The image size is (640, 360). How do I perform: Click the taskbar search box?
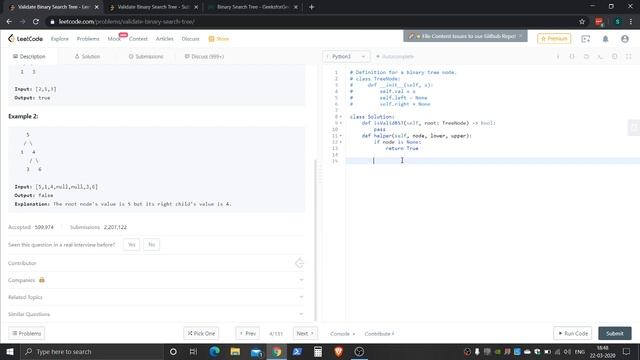91,351
